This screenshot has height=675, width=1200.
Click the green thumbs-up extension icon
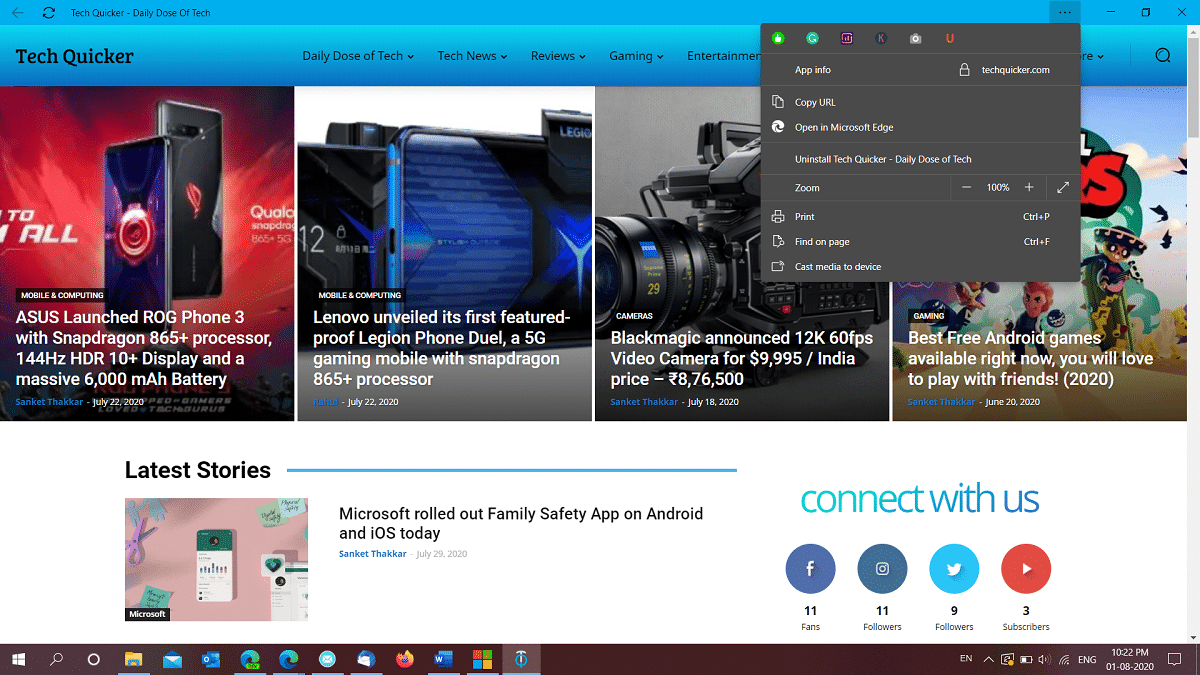(x=778, y=38)
